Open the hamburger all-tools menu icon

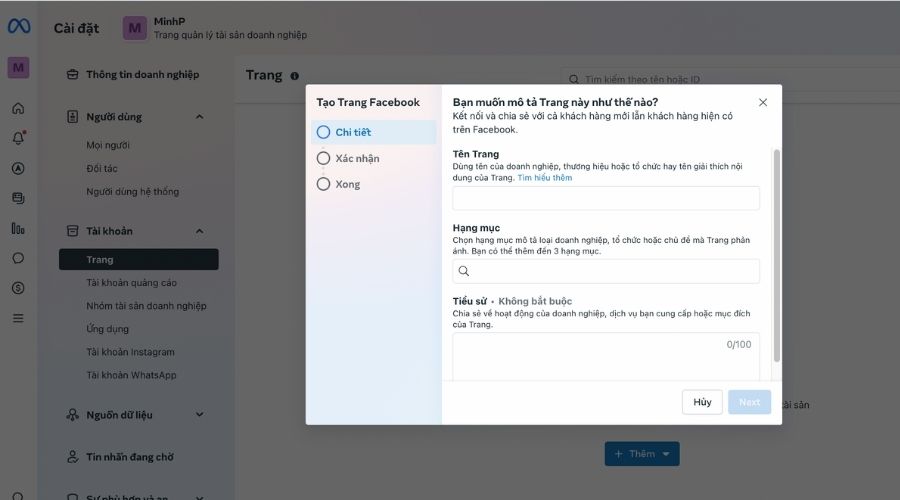pyautogui.click(x=18, y=318)
